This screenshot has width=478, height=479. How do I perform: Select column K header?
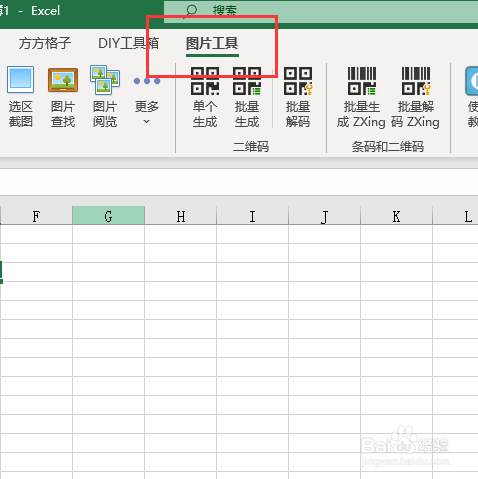pyautogui.click(x=396, y=216)
